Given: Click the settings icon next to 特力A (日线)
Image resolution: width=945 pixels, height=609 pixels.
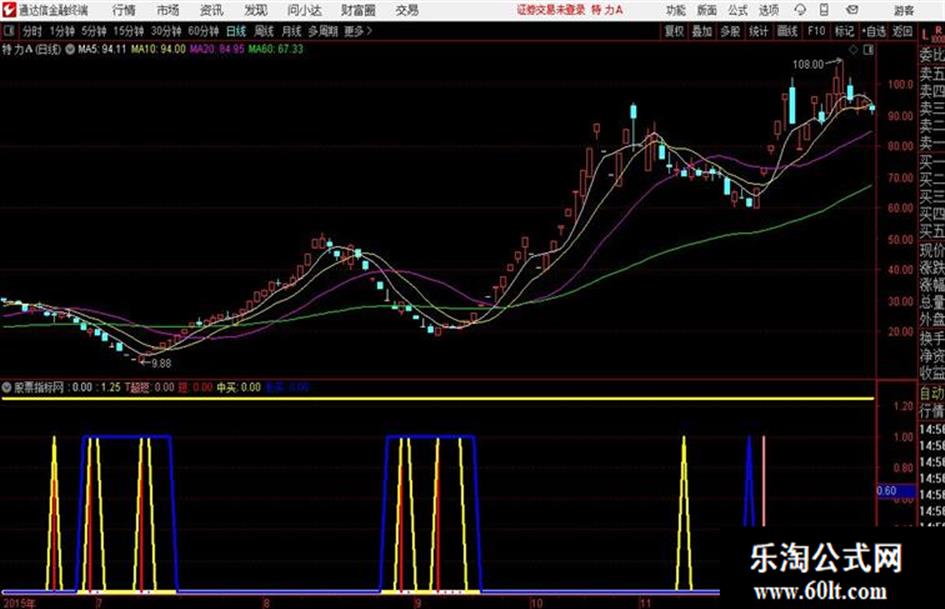Looking at the screenshot, I should coord(70,49).
